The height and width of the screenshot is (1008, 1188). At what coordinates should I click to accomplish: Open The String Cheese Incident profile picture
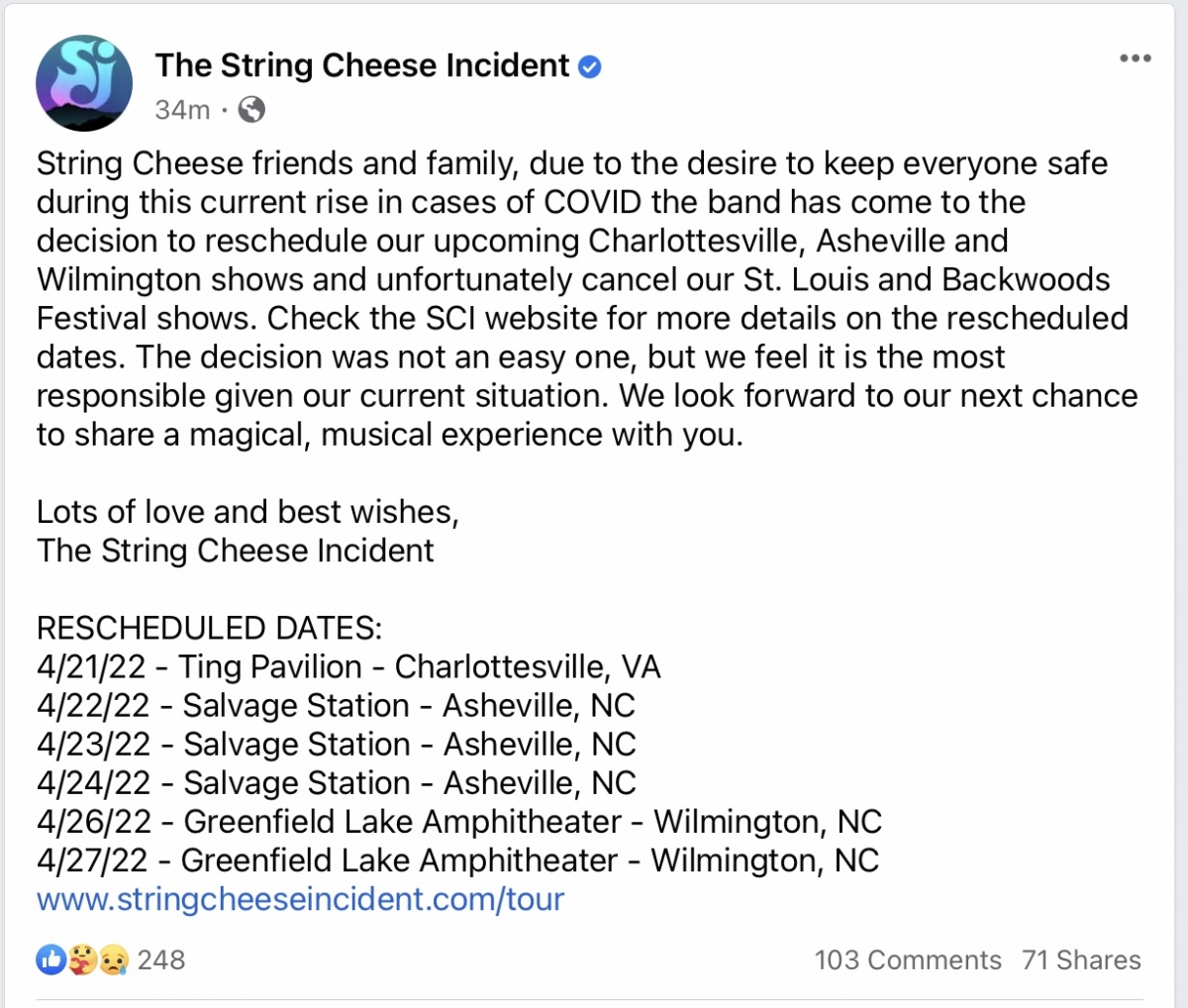pos(84,84)
